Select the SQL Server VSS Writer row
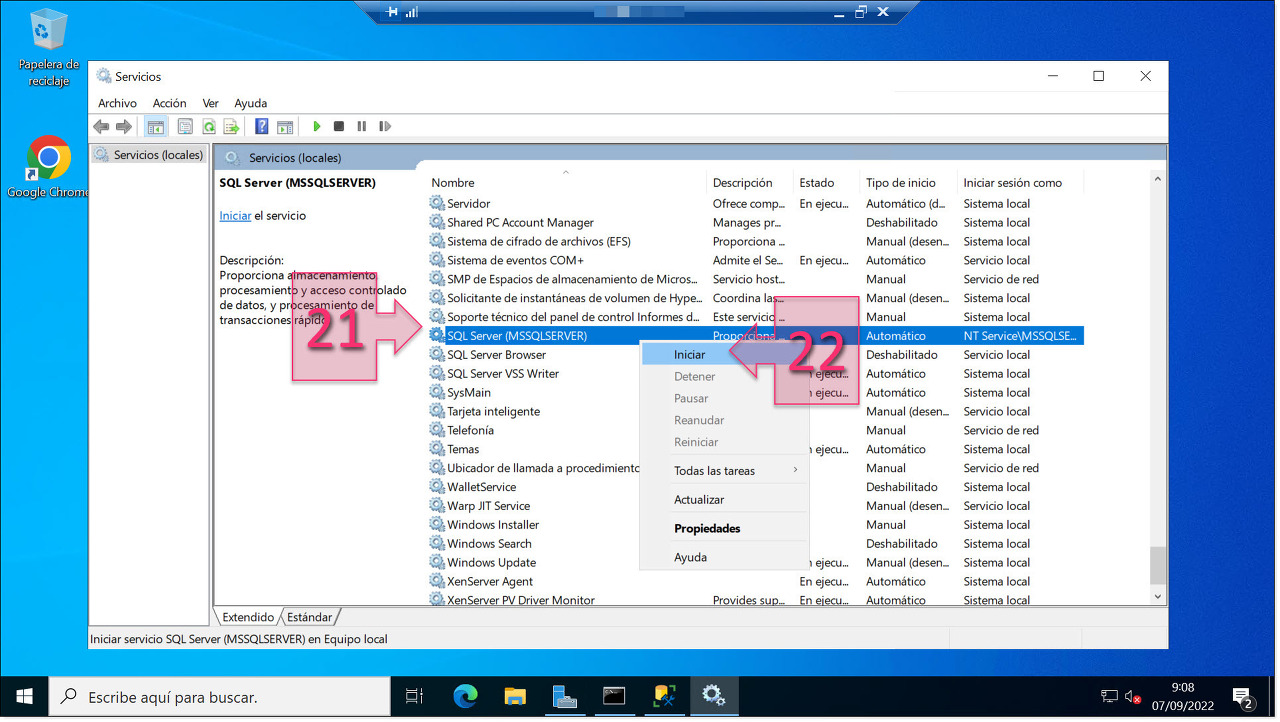 pyautogui.click(x=756, y=374)
